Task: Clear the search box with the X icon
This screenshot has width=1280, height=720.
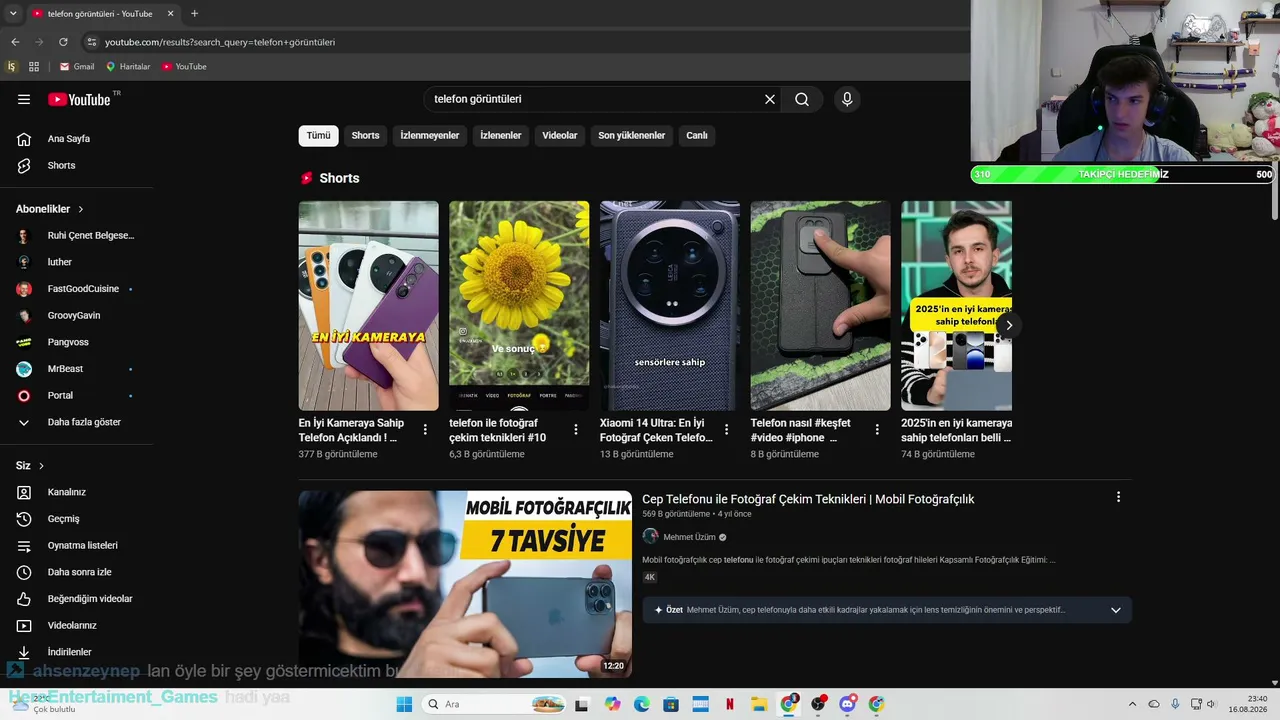Action: pyautogui.click(x=770, y=99)
